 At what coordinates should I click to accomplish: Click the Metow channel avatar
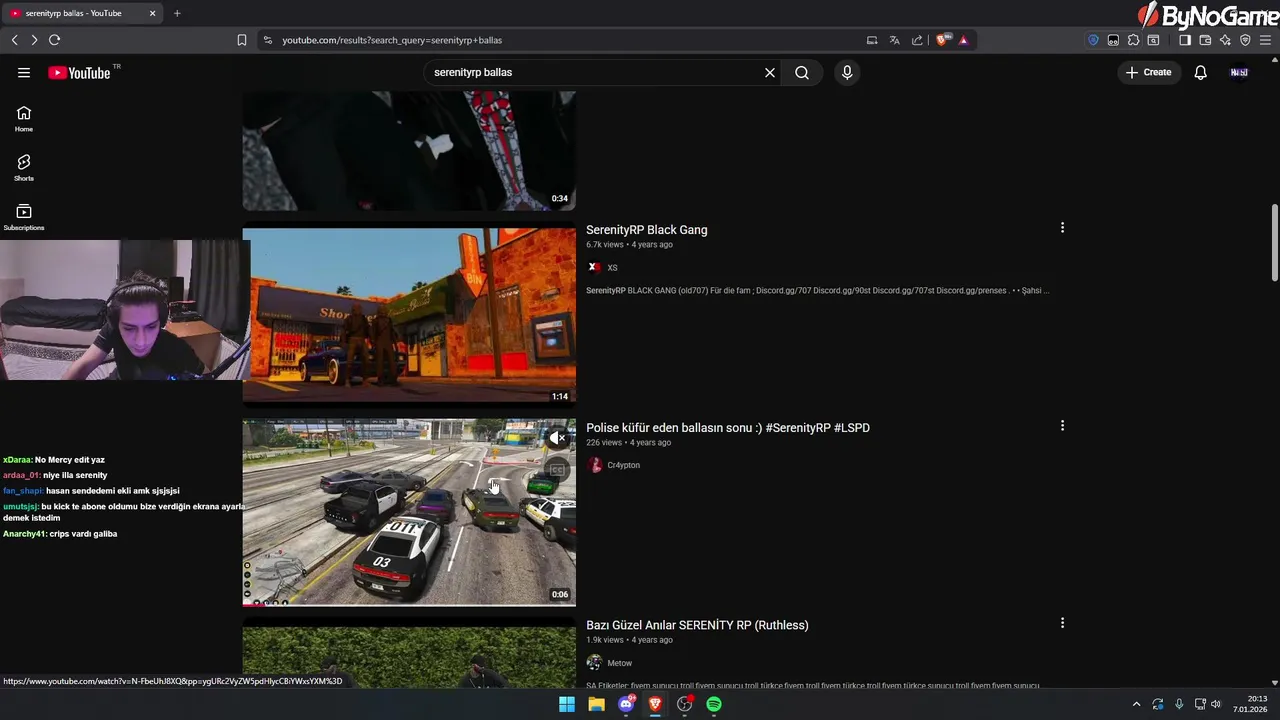[x=594, y=663]
